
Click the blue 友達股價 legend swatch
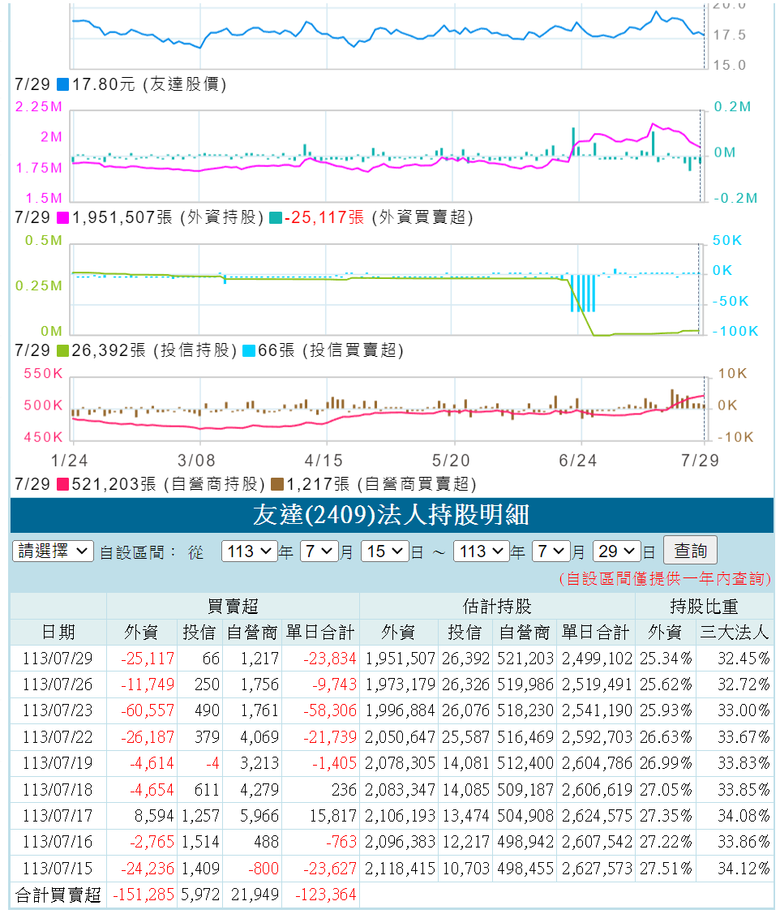point(63,85)
